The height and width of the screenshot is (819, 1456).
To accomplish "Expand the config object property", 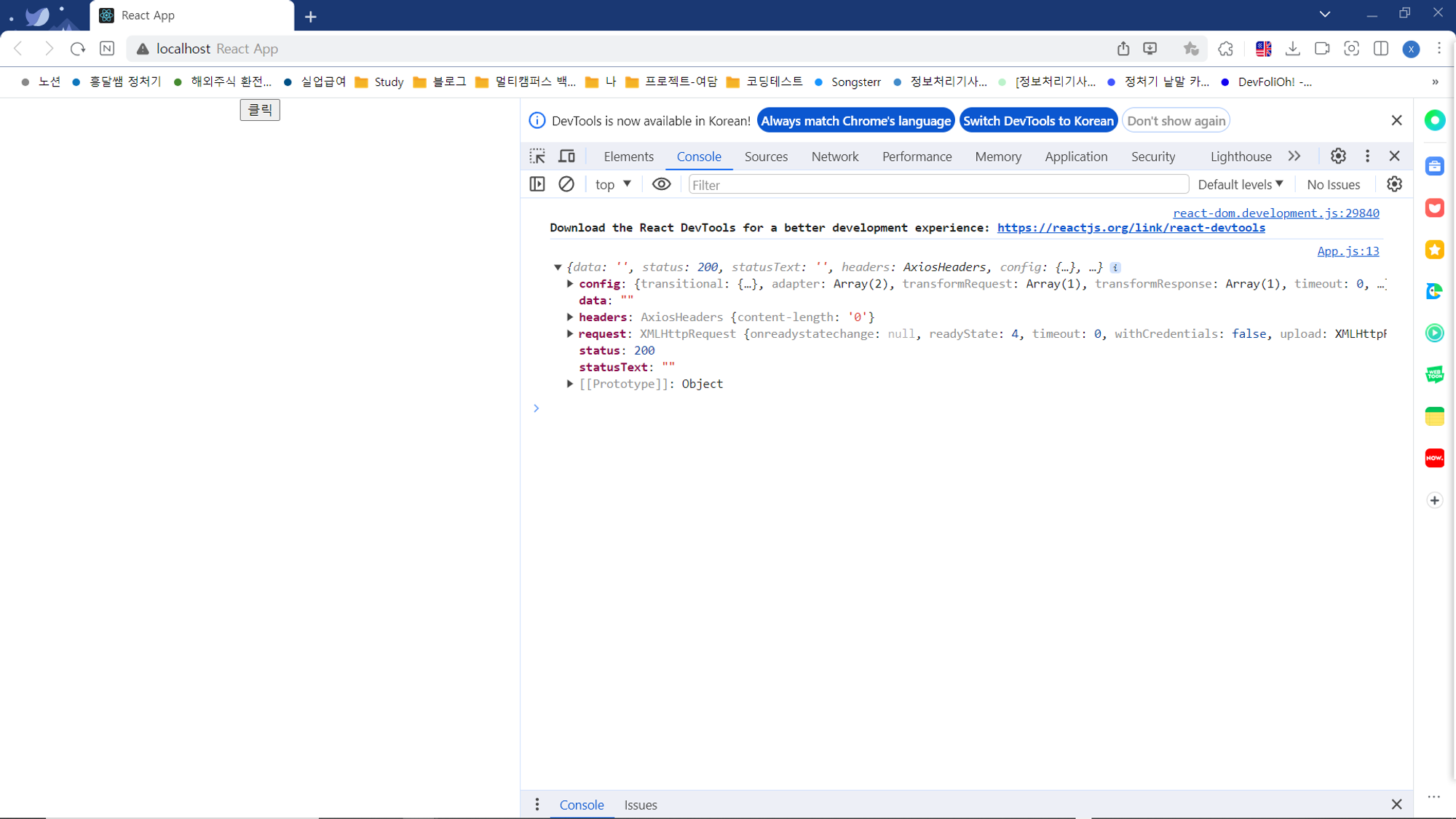I will click(570, 284).
